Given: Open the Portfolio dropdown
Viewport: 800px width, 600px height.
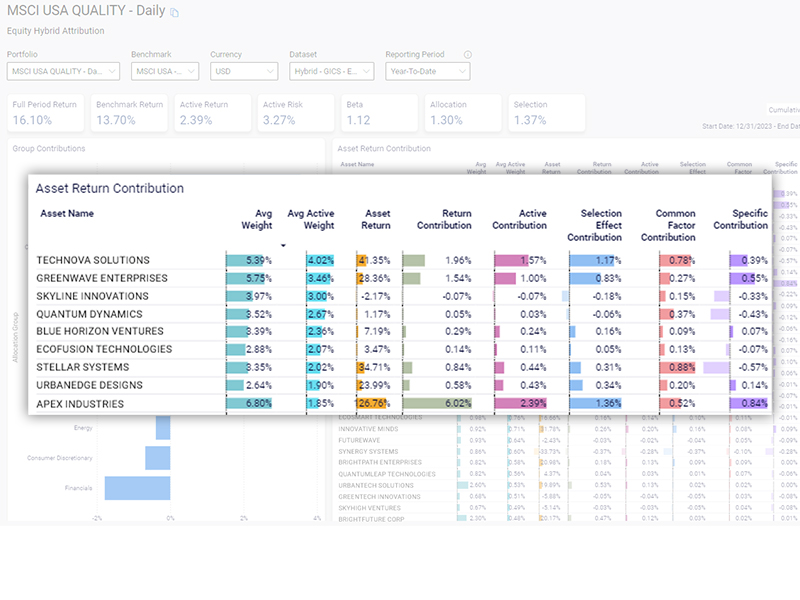Looking at the screenshot, I should coord(63,71).
